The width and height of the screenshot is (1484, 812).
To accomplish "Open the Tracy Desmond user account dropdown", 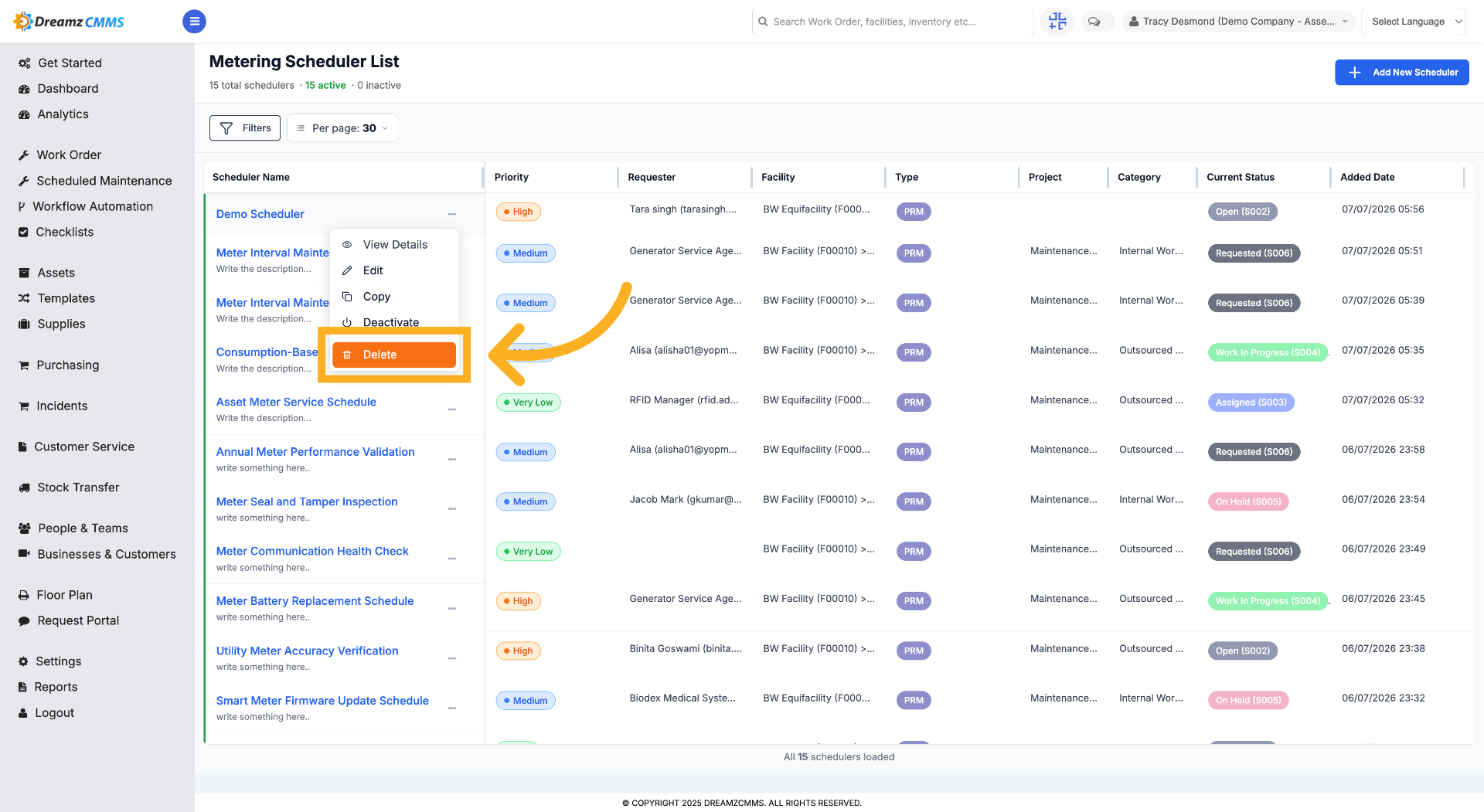I will 1239,22.
